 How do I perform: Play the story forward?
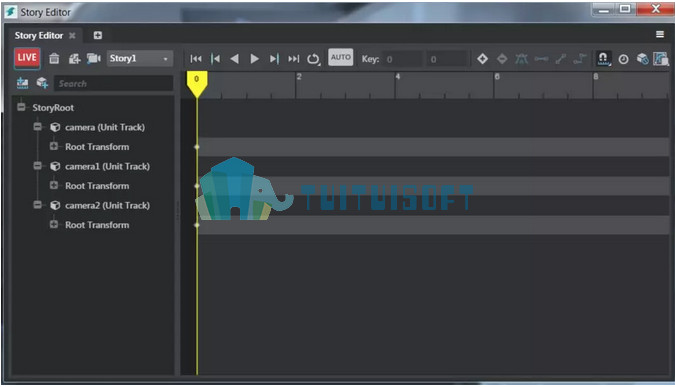pos(254,59)
